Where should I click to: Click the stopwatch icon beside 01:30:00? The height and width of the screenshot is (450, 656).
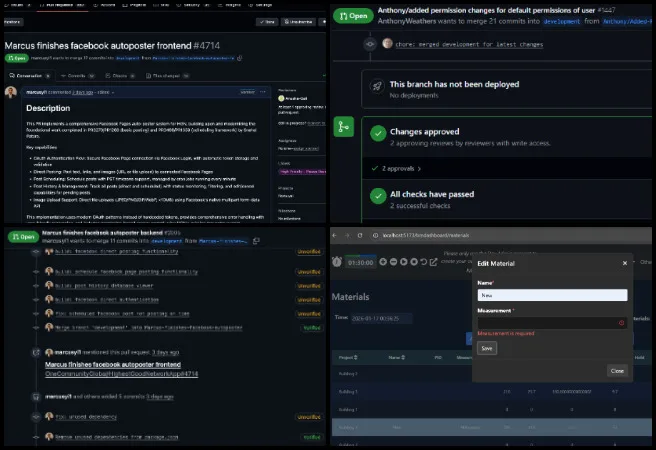click(337, 261)
